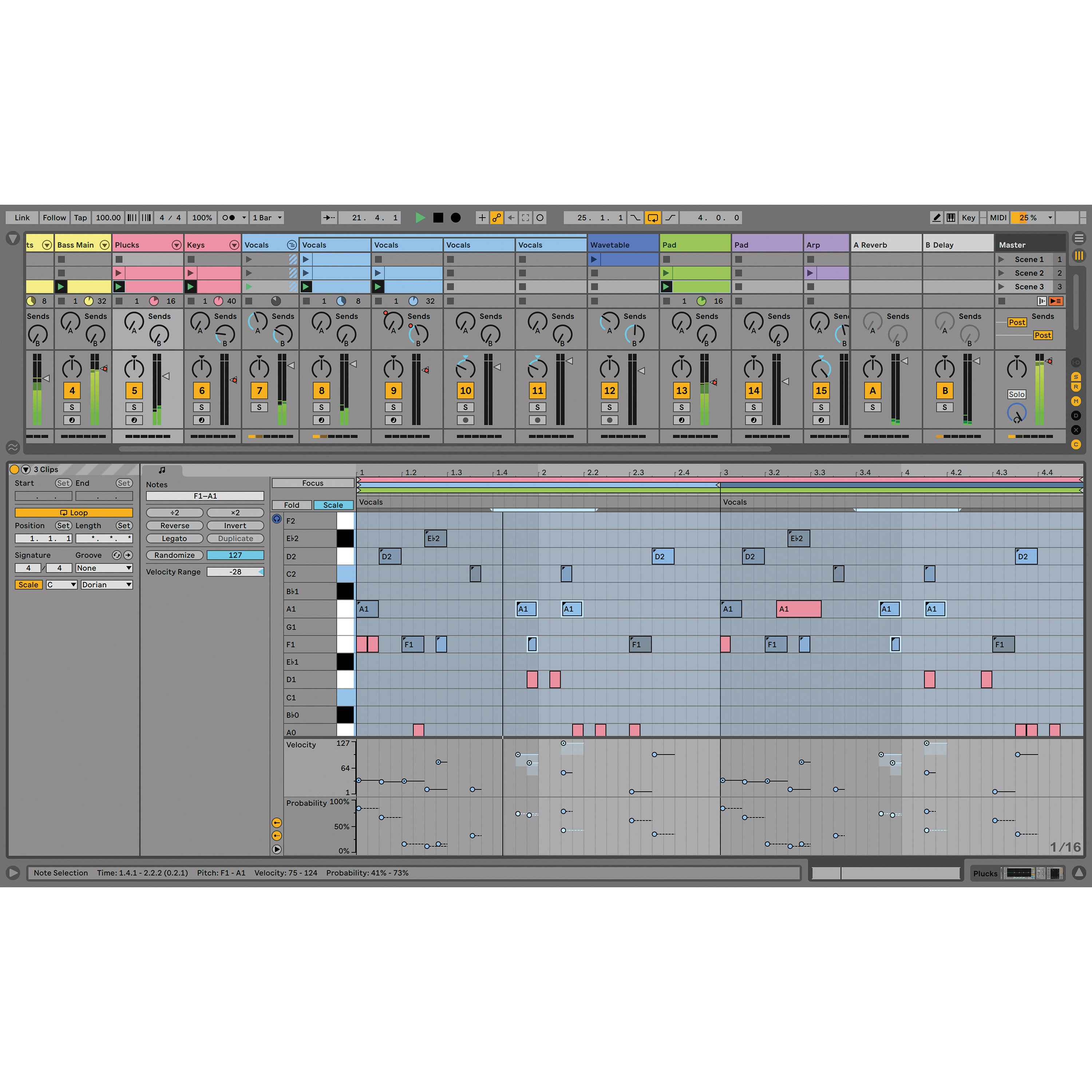Enable Loop in the clip panel
This screenshot has width=1092, height=1092.
[74, 512]
